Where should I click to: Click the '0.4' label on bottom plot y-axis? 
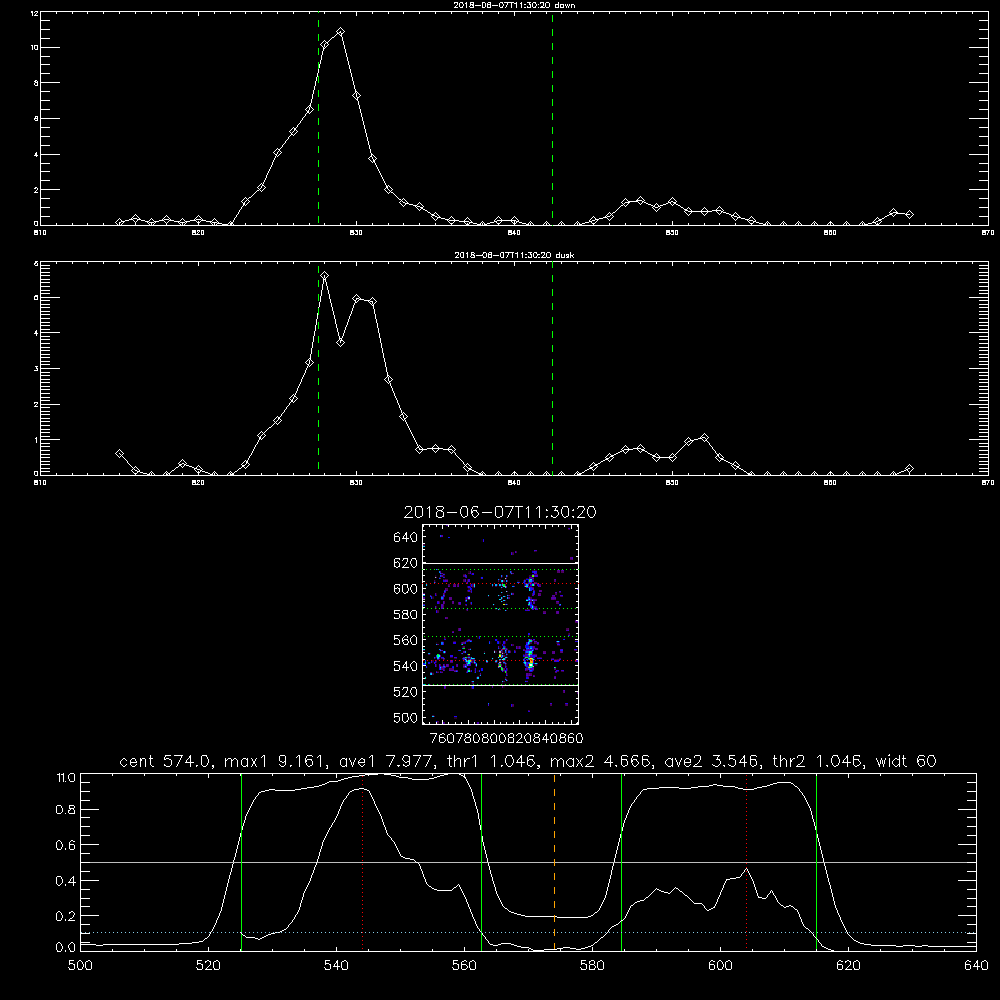pyautogui.click(x=66, y=881)
